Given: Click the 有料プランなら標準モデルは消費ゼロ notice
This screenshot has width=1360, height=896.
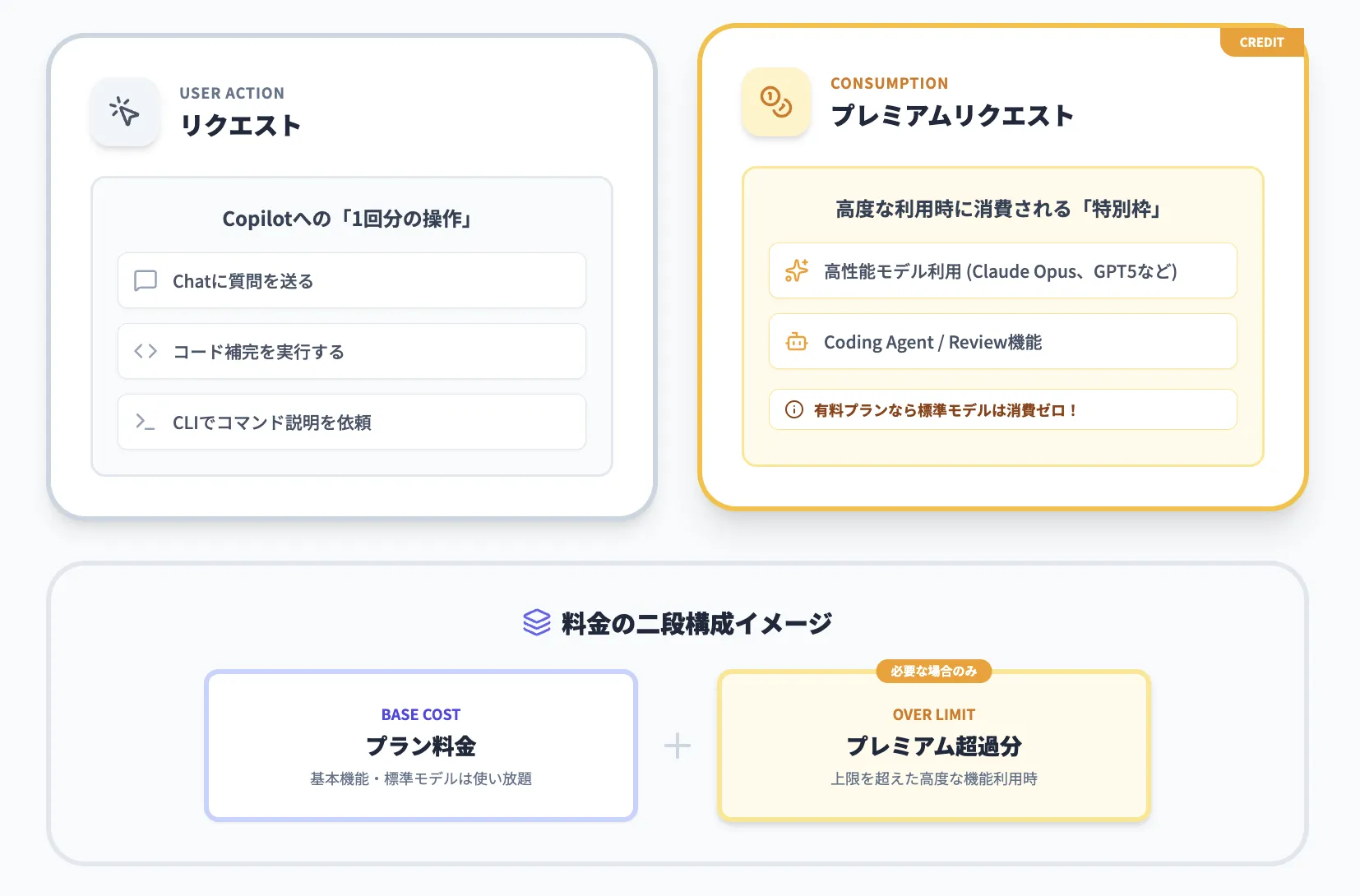Looking at the screenshot, I should coord(1001,409).
